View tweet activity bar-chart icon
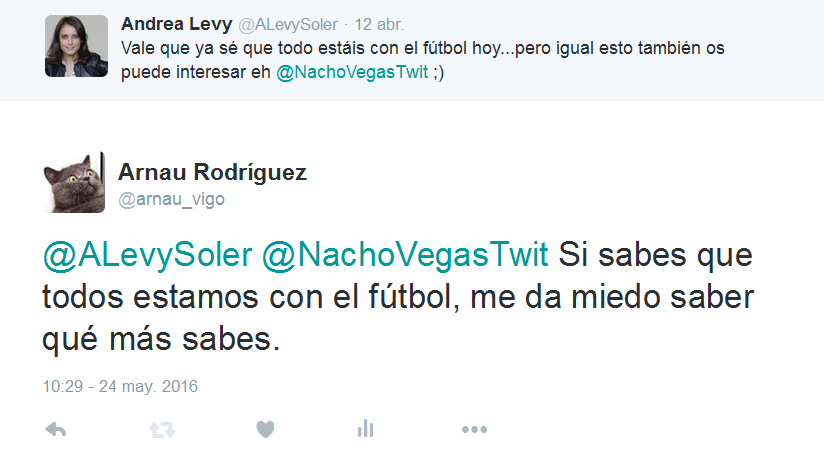The width and height of the screenshot is (824, 469). tap(365, 429)
